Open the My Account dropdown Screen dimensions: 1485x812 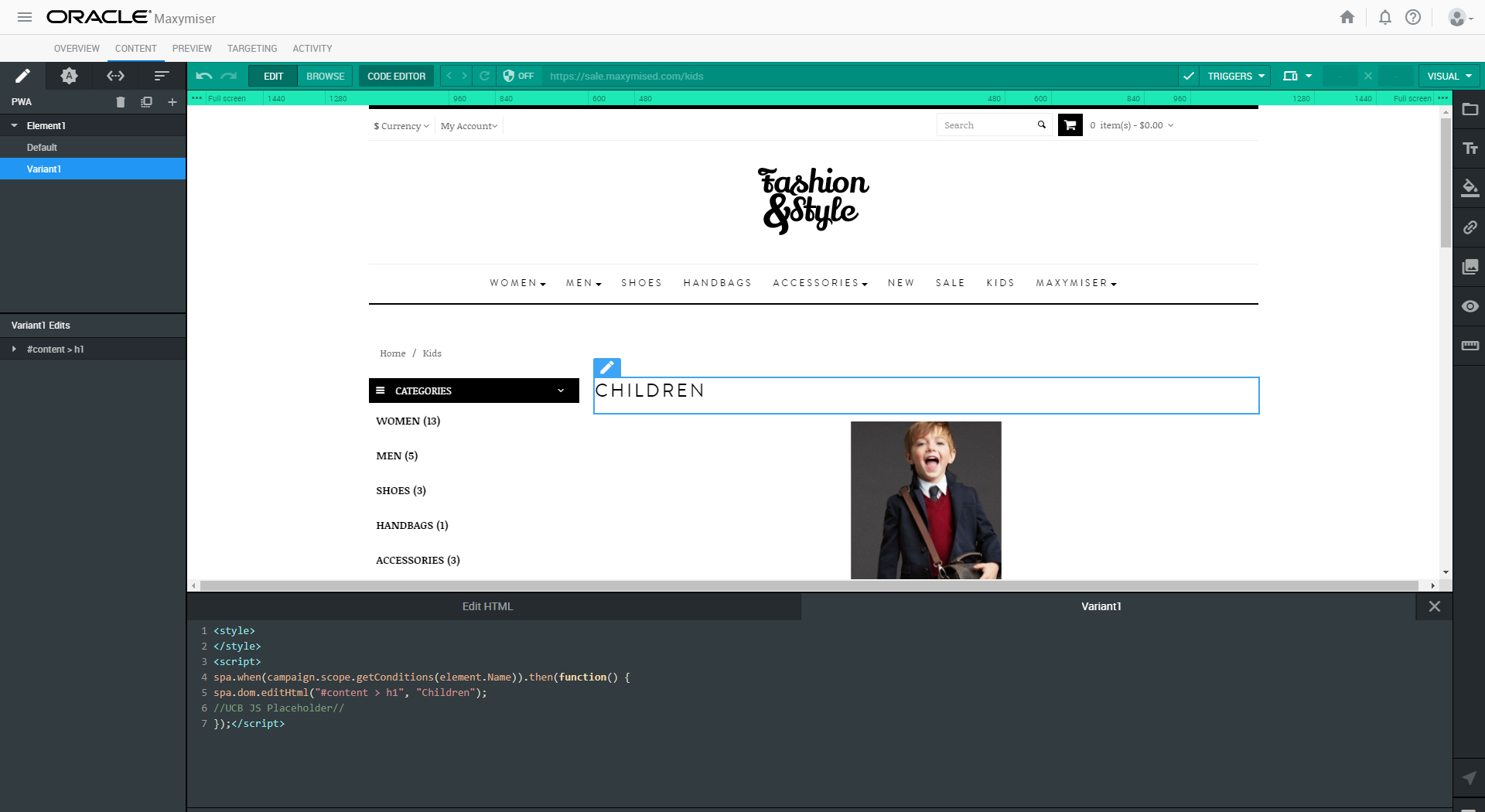pyautogui.click(x=469, y=126)
